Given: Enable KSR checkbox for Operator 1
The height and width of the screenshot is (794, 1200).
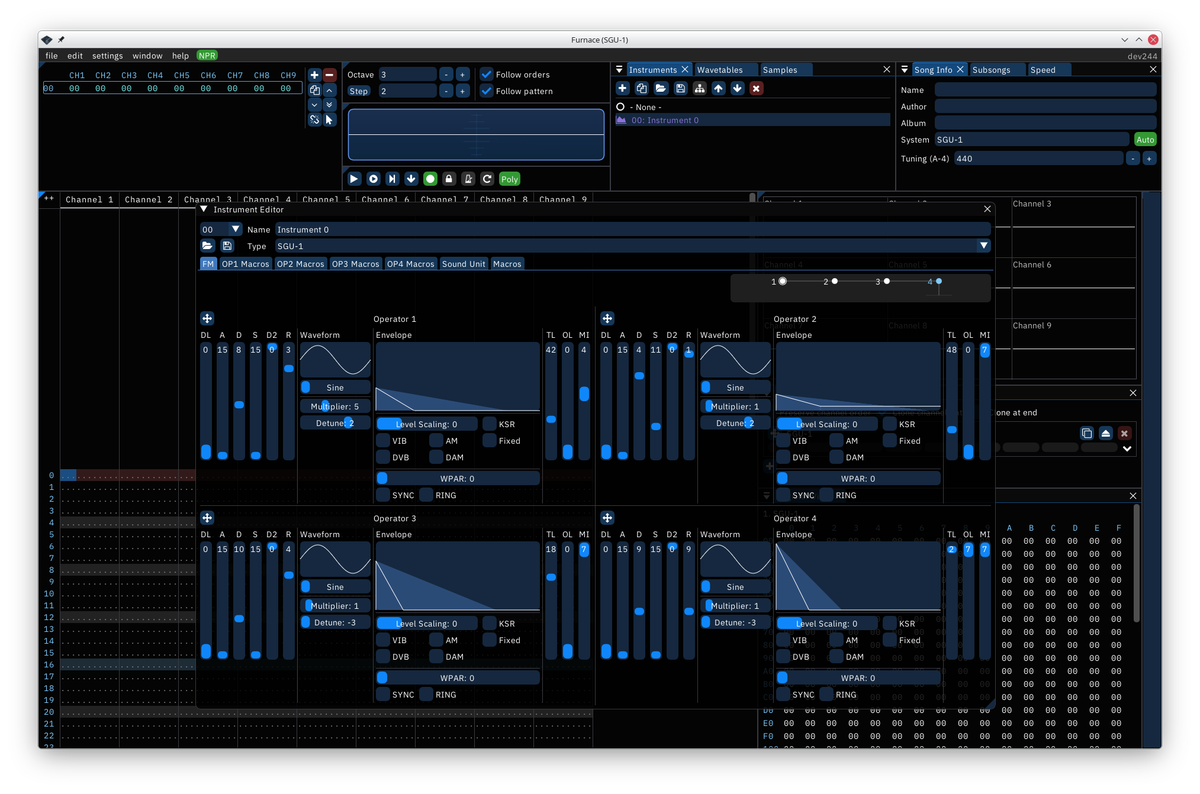Looking at the screenshot, I should pos(489,424).
